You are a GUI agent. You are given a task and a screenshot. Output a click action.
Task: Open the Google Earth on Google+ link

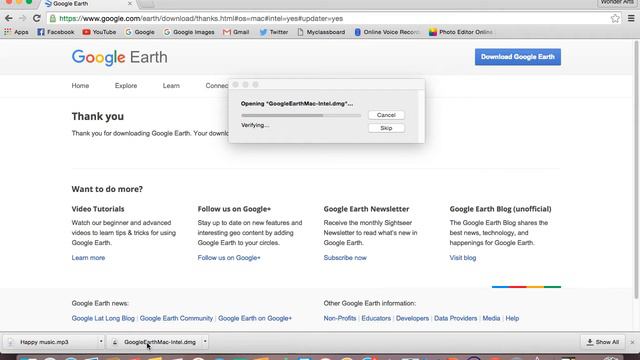click(255, 318)
